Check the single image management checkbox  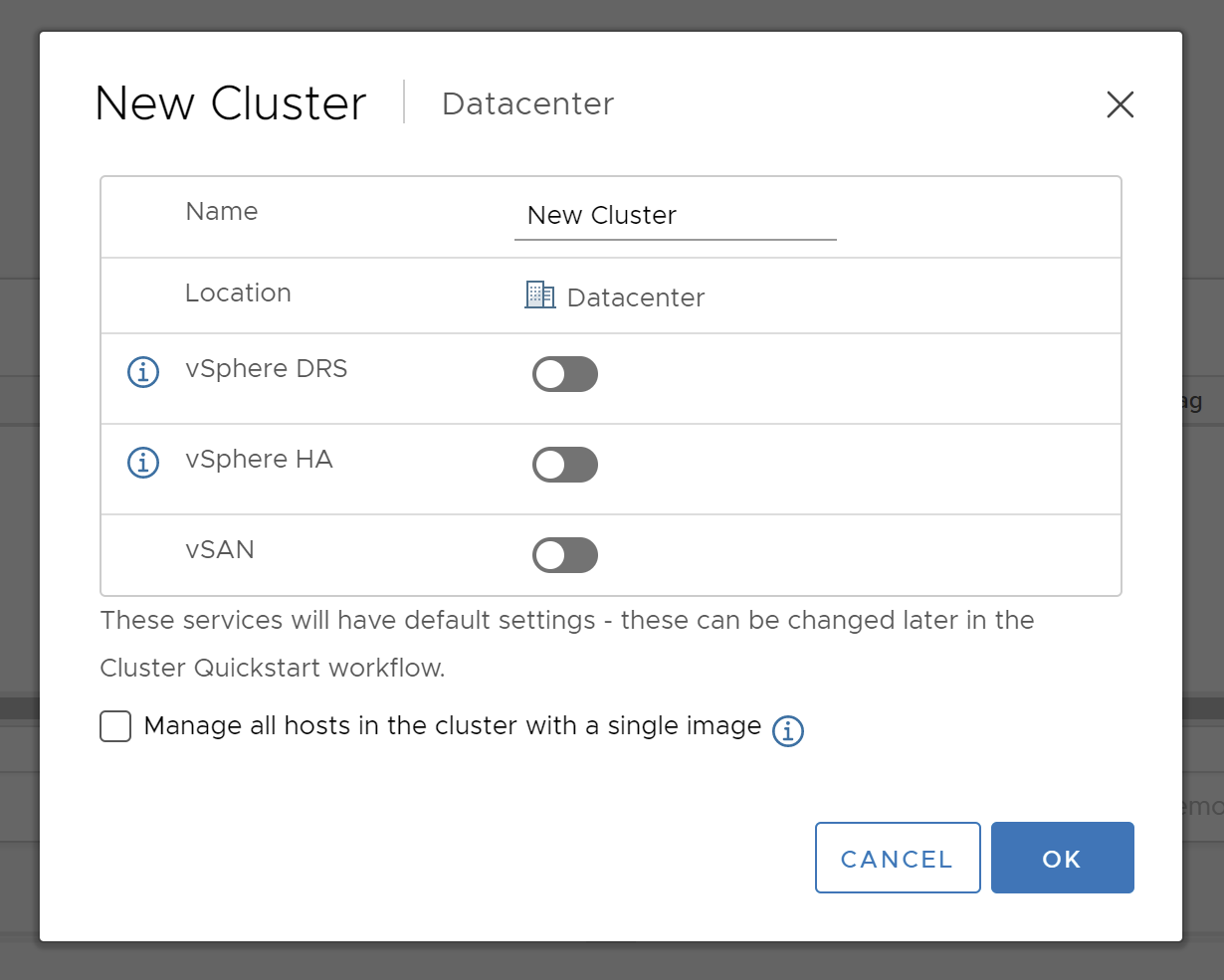115,726
